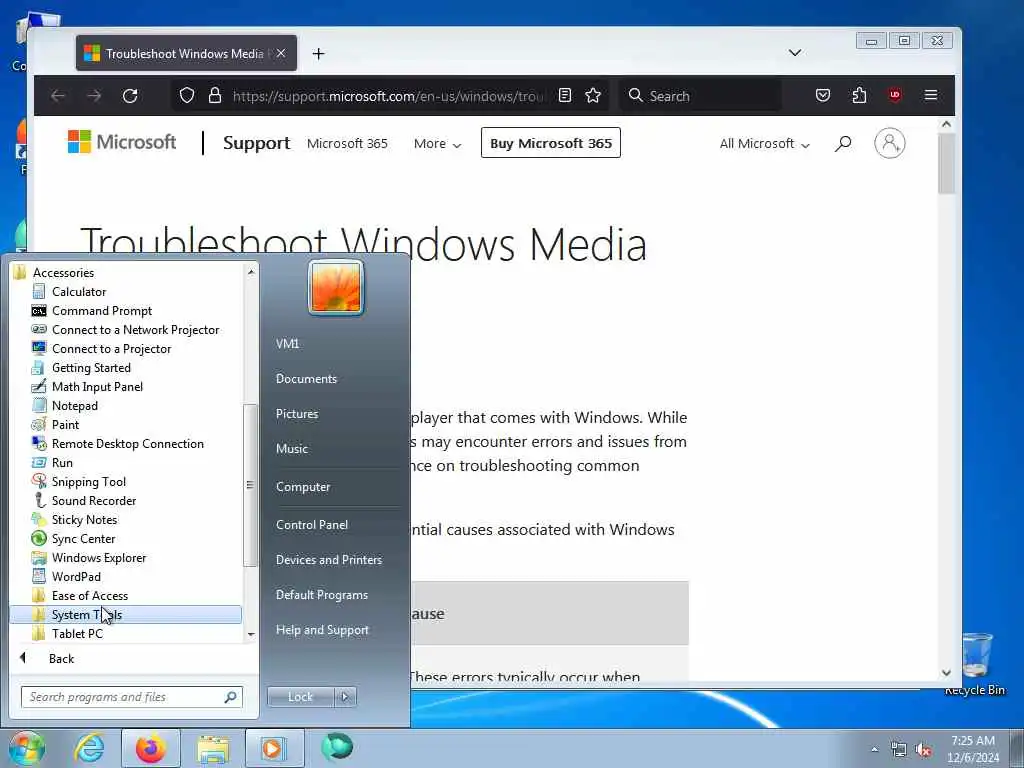The image size is (1024, 768).
Task: List all tabs dropdown in Firefox
Action: coord(795,53)
